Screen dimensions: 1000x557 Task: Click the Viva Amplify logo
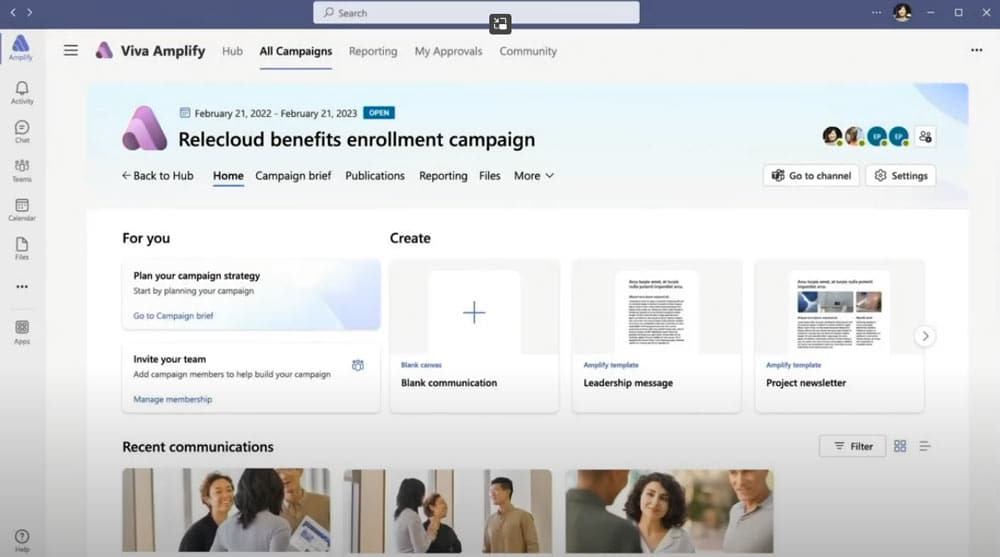click(x=104, y=50)
